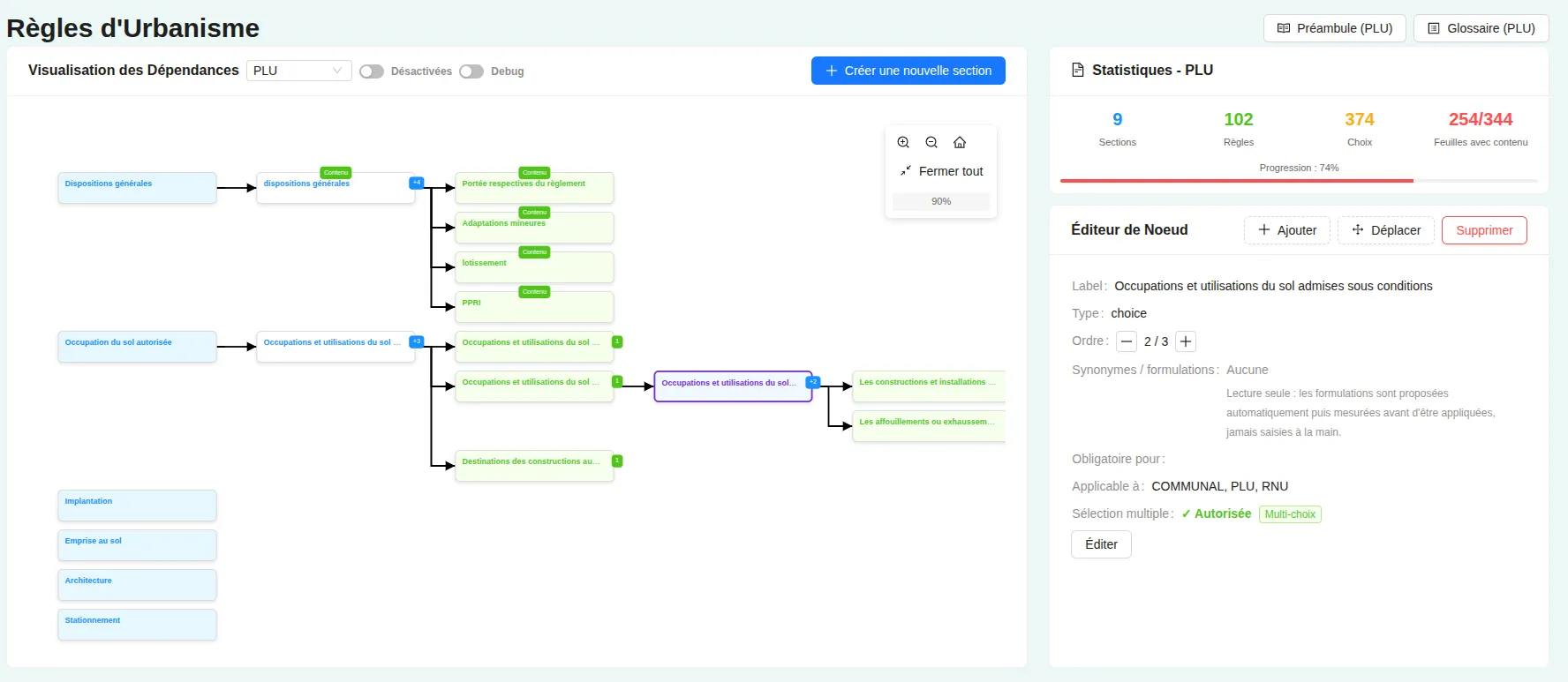
Task: Open the PLU document type dropdown
Action: tap(298, 71)
